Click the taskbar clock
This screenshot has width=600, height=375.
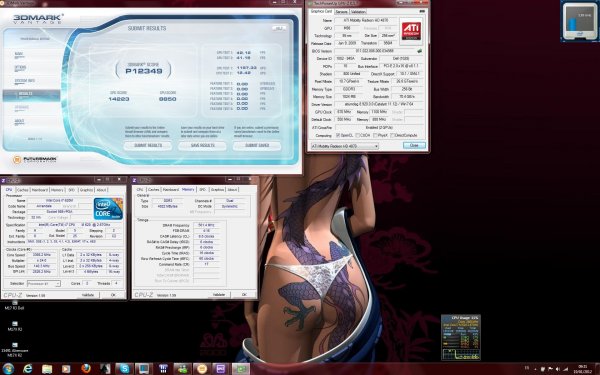pyautogui.click(x=583, y=369)
